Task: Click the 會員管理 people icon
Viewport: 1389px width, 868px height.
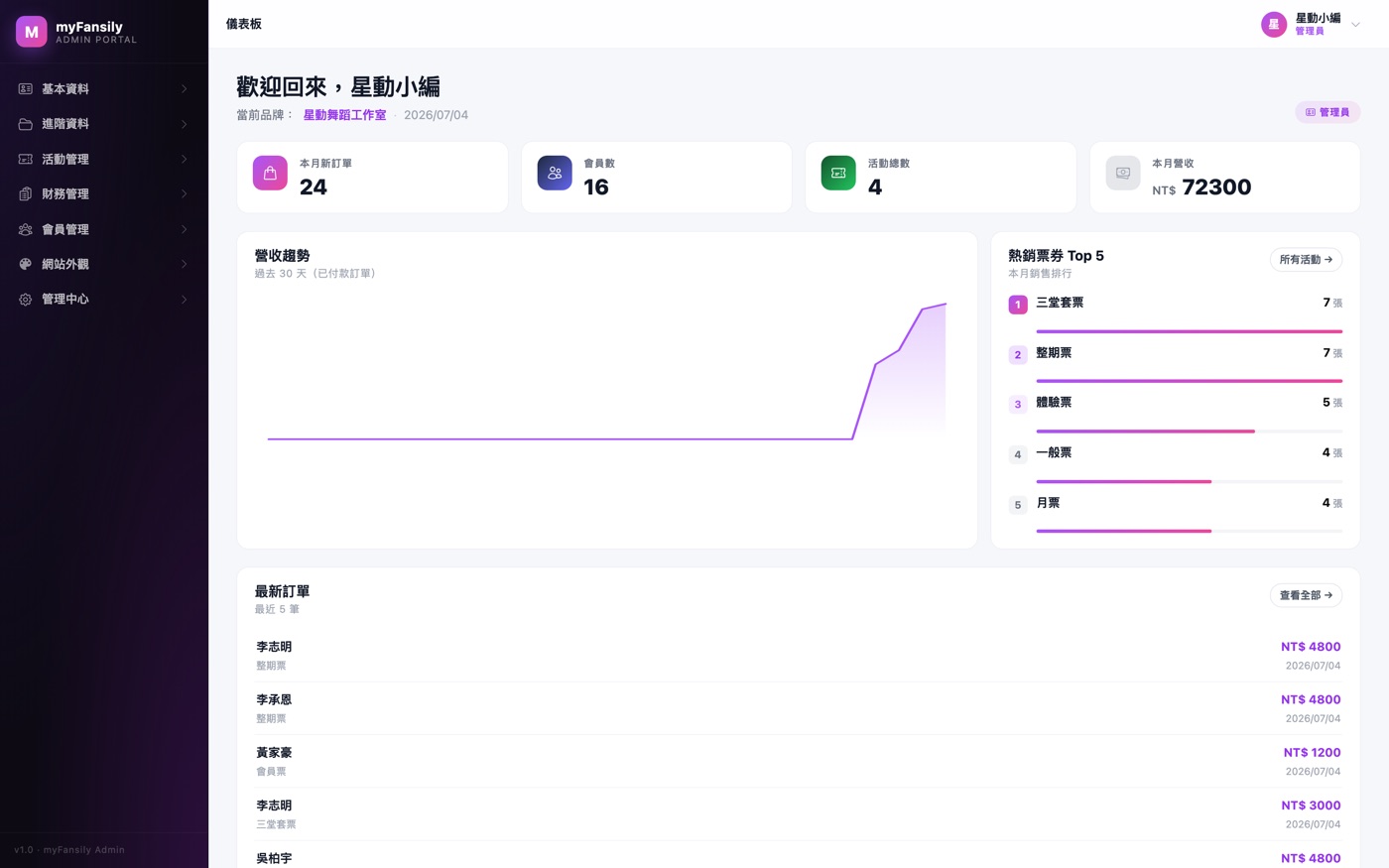Action: (x=26, y=229)
